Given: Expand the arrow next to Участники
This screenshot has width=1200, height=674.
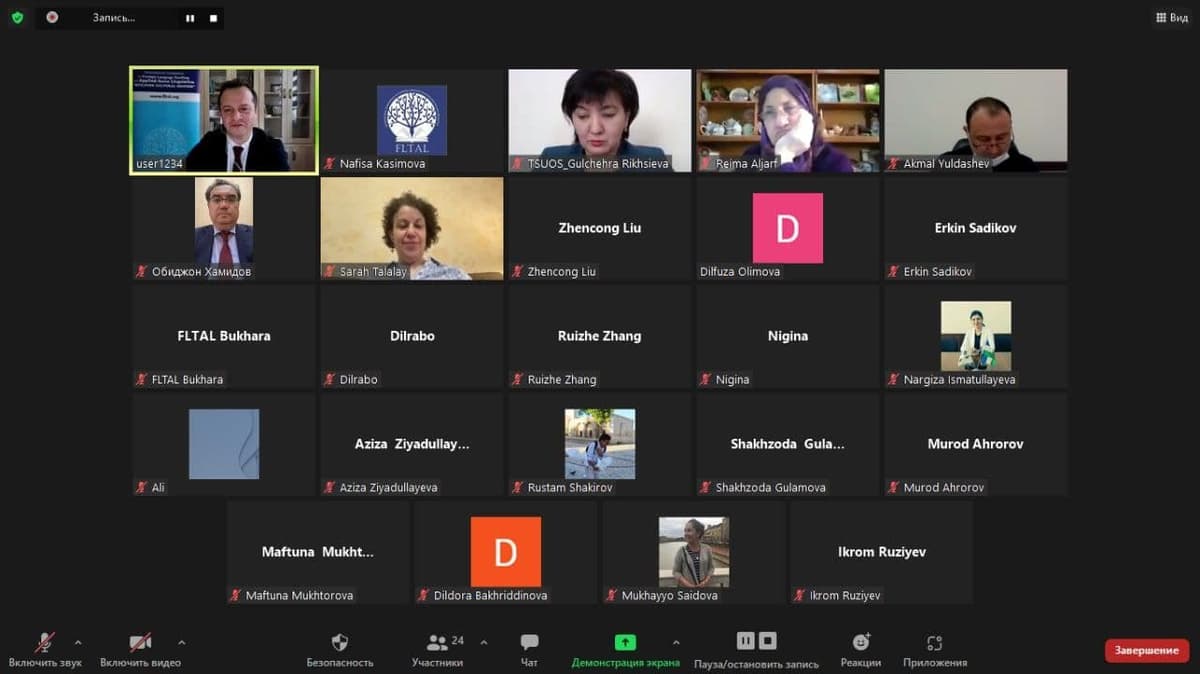Looking at the screenshot, I should 484,642.
